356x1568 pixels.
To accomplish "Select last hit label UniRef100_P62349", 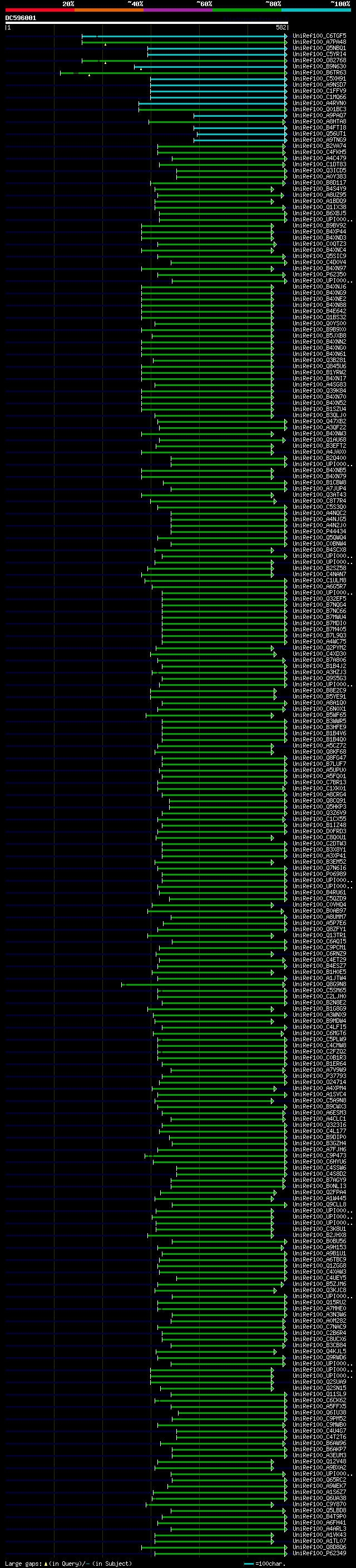I will tap(319, 1553).
